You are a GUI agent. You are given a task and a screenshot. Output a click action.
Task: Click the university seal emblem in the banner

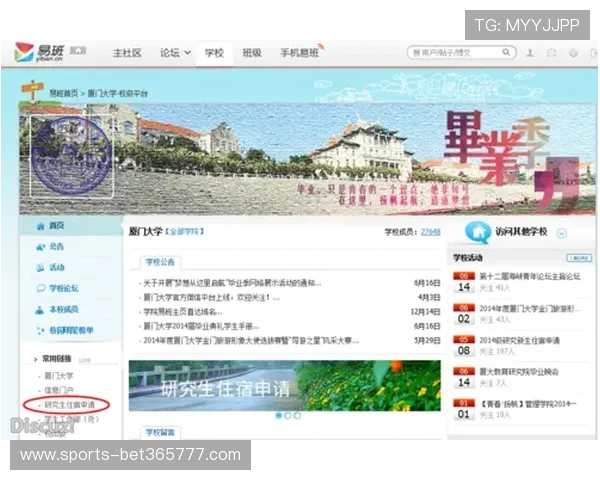[71, 156]
